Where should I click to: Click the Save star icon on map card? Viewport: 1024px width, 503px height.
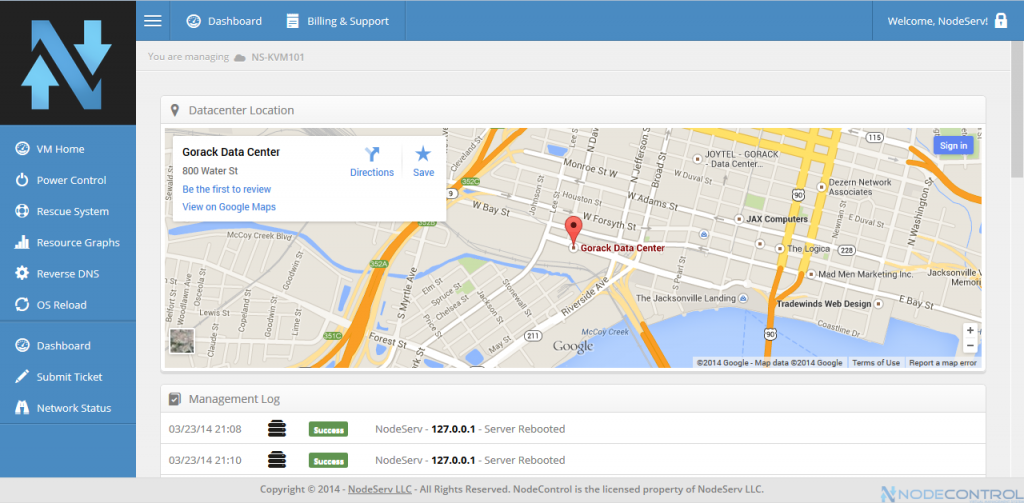point(423,154)
